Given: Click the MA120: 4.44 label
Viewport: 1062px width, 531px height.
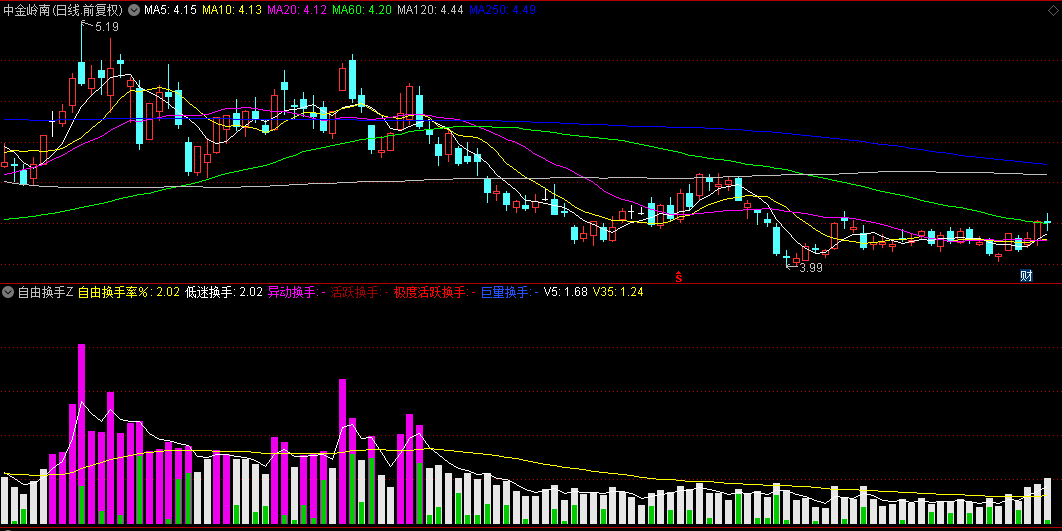Looking at the screenshot, I should click(x=430, y=10).
